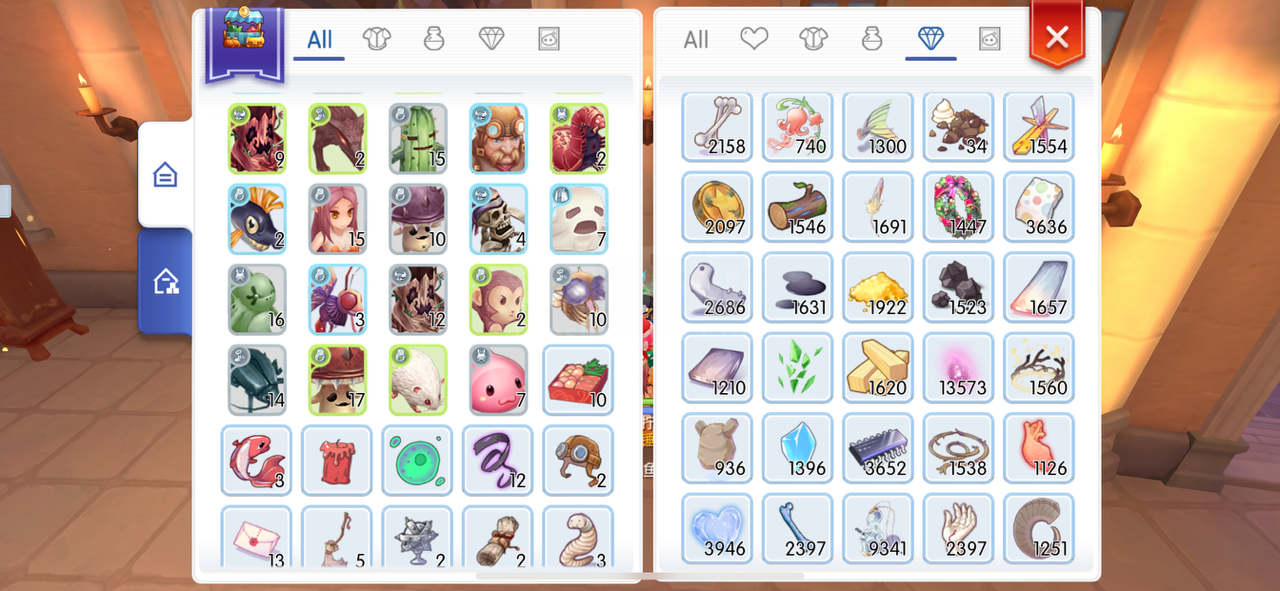Select the wooden log item with 1546
1280x591 pixels.
tap(798, 207)
